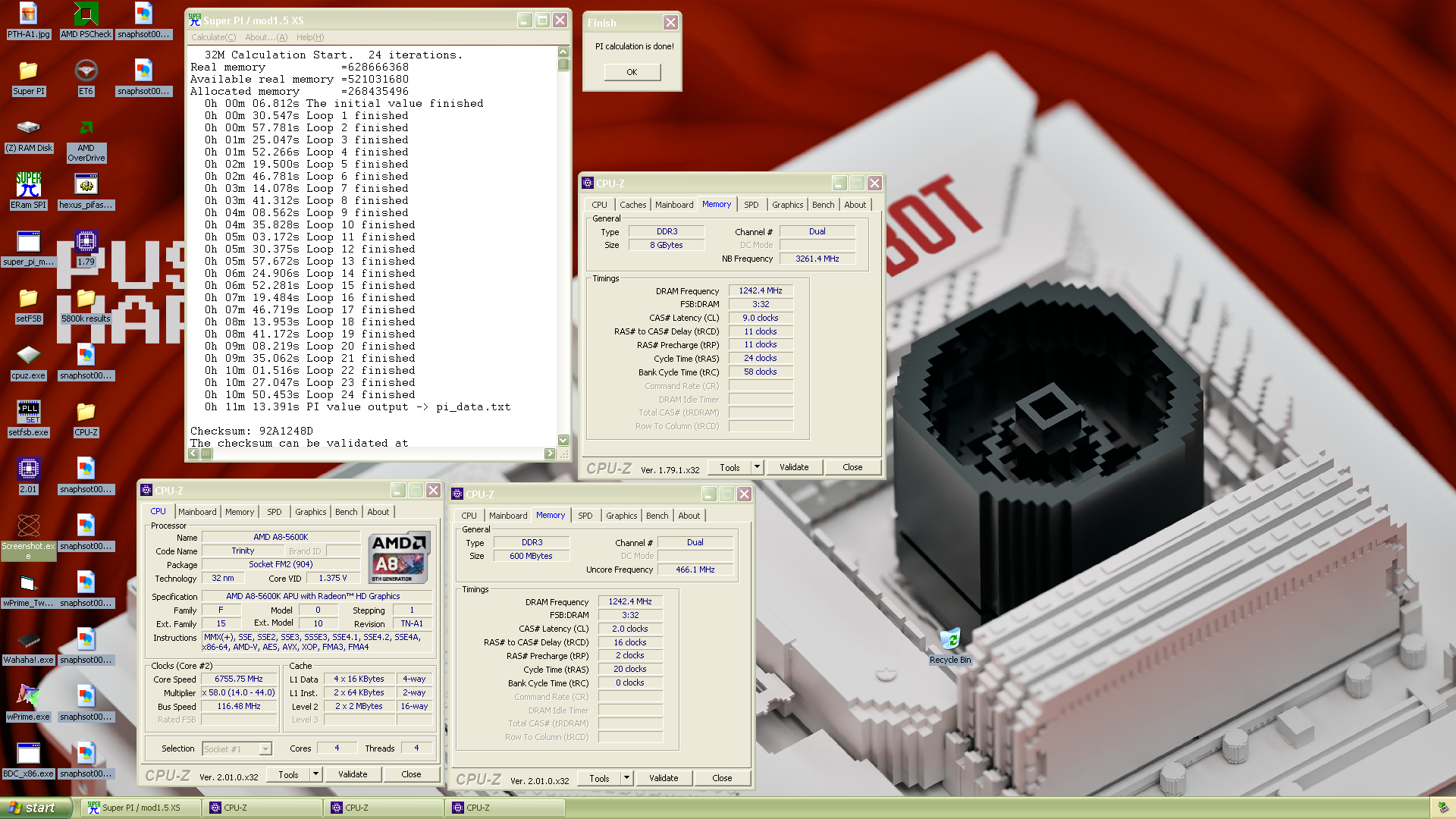Open the 2.01 CPU-Z desktop icon
1456x819 pixels.
pos(28,475)
